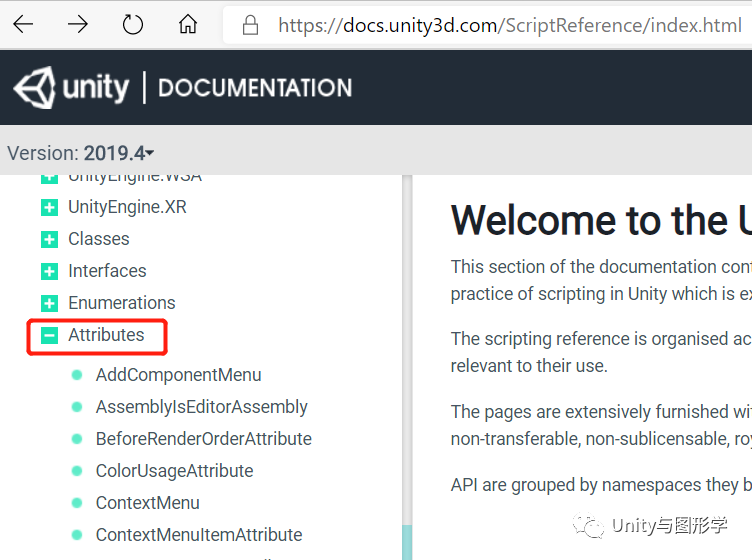Screen dimensions: 752x560
Task: Expand the UnityEngine.XR tree node
Action: (x=49, y=208)
